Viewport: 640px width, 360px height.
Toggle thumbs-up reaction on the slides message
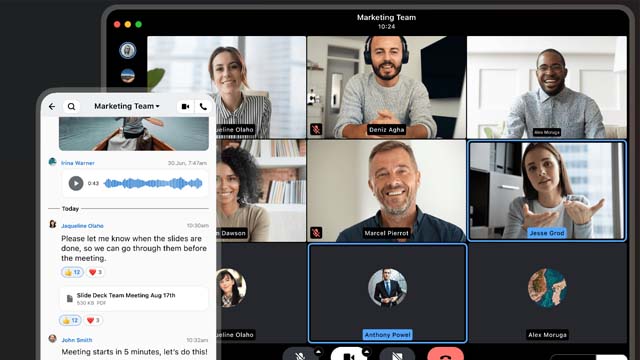point(72,272)
